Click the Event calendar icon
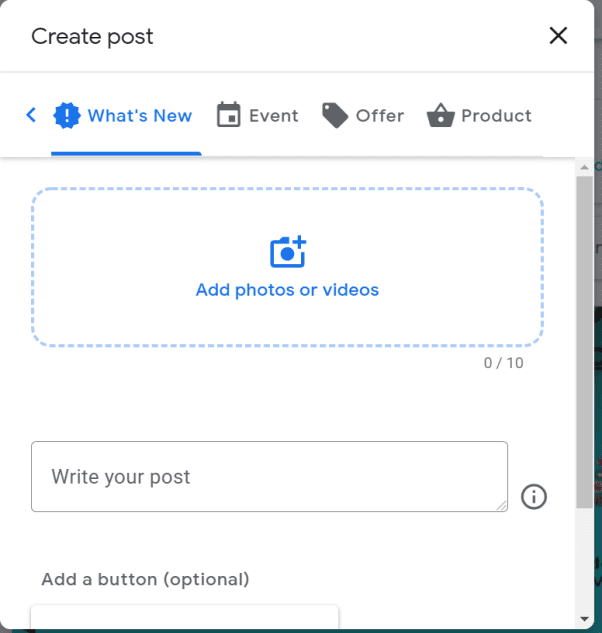 pos(229,115)
